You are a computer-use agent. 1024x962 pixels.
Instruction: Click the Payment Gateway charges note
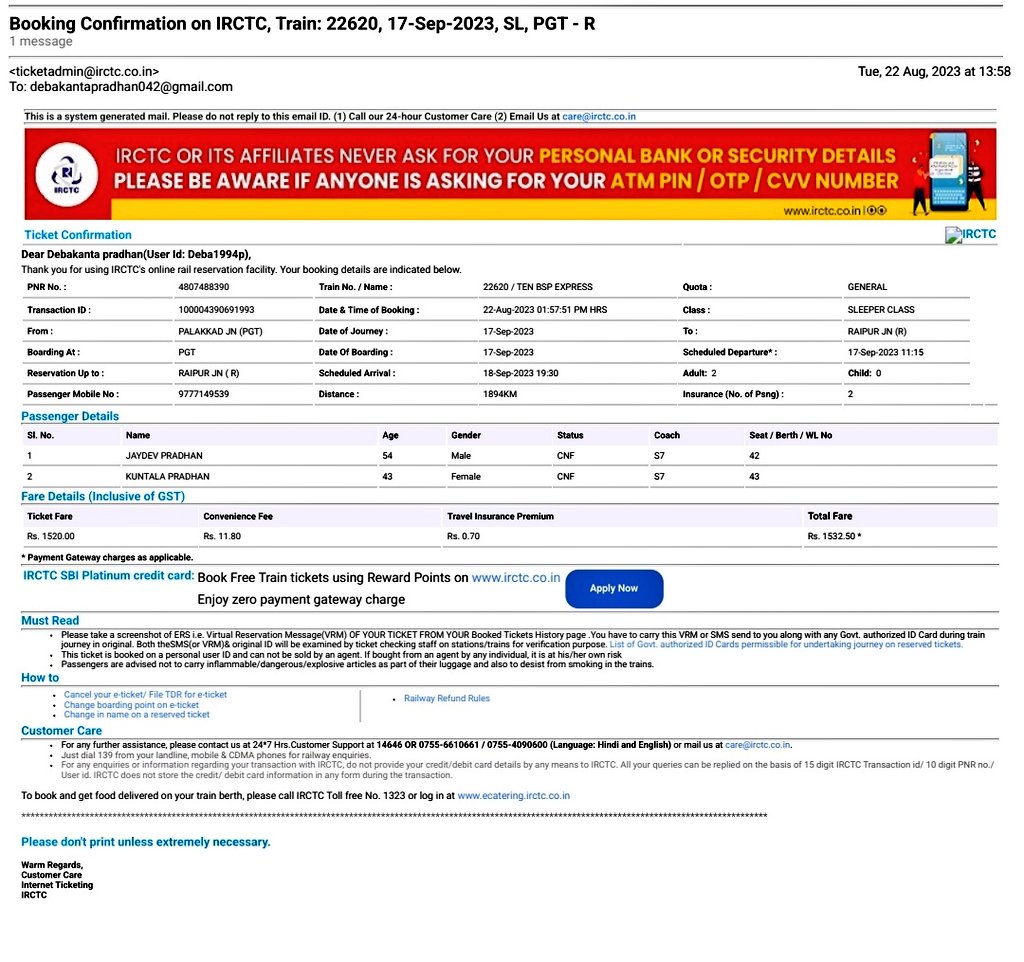tap(107, 558)
